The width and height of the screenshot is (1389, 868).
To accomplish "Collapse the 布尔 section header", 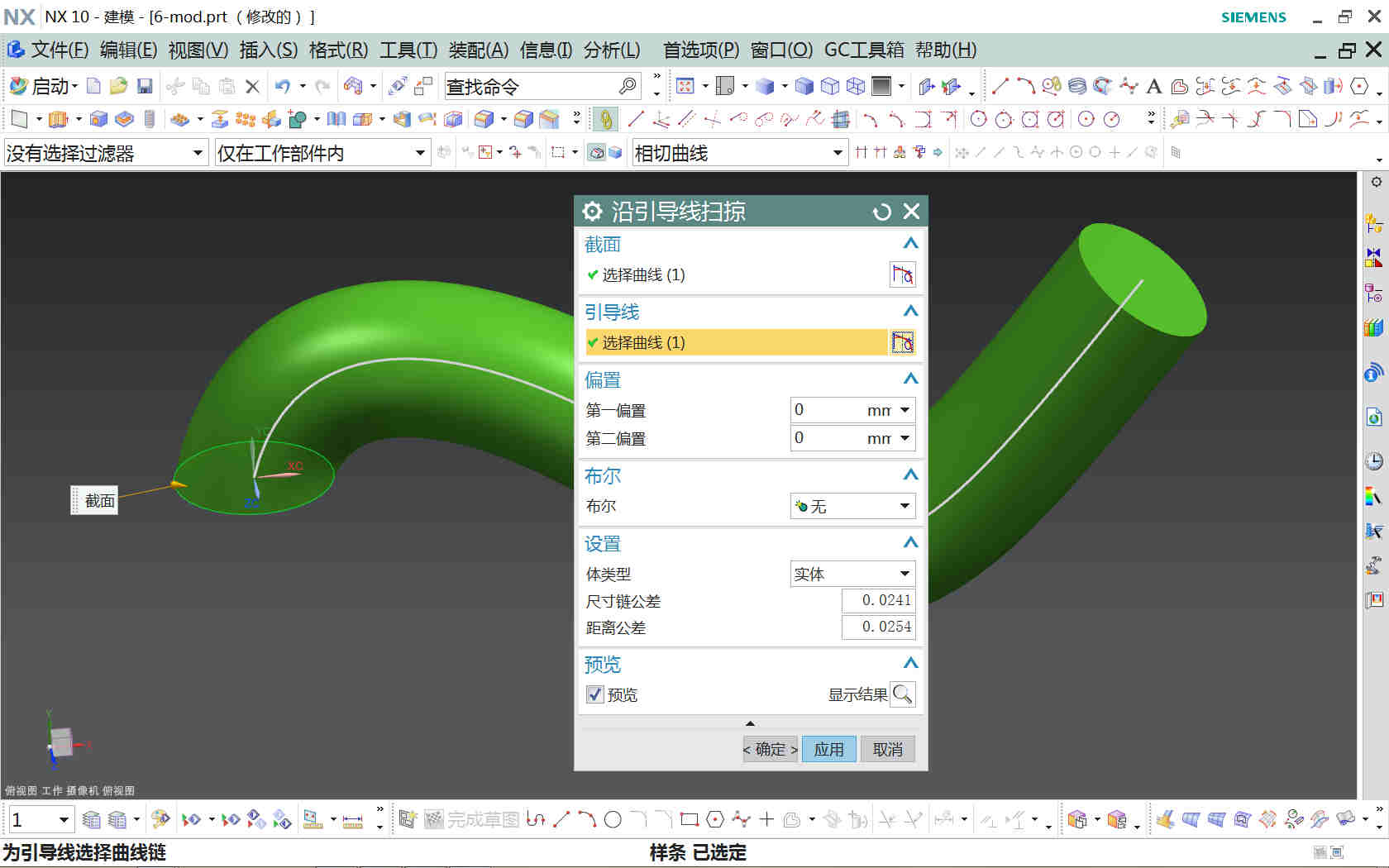I will [910, 475].
